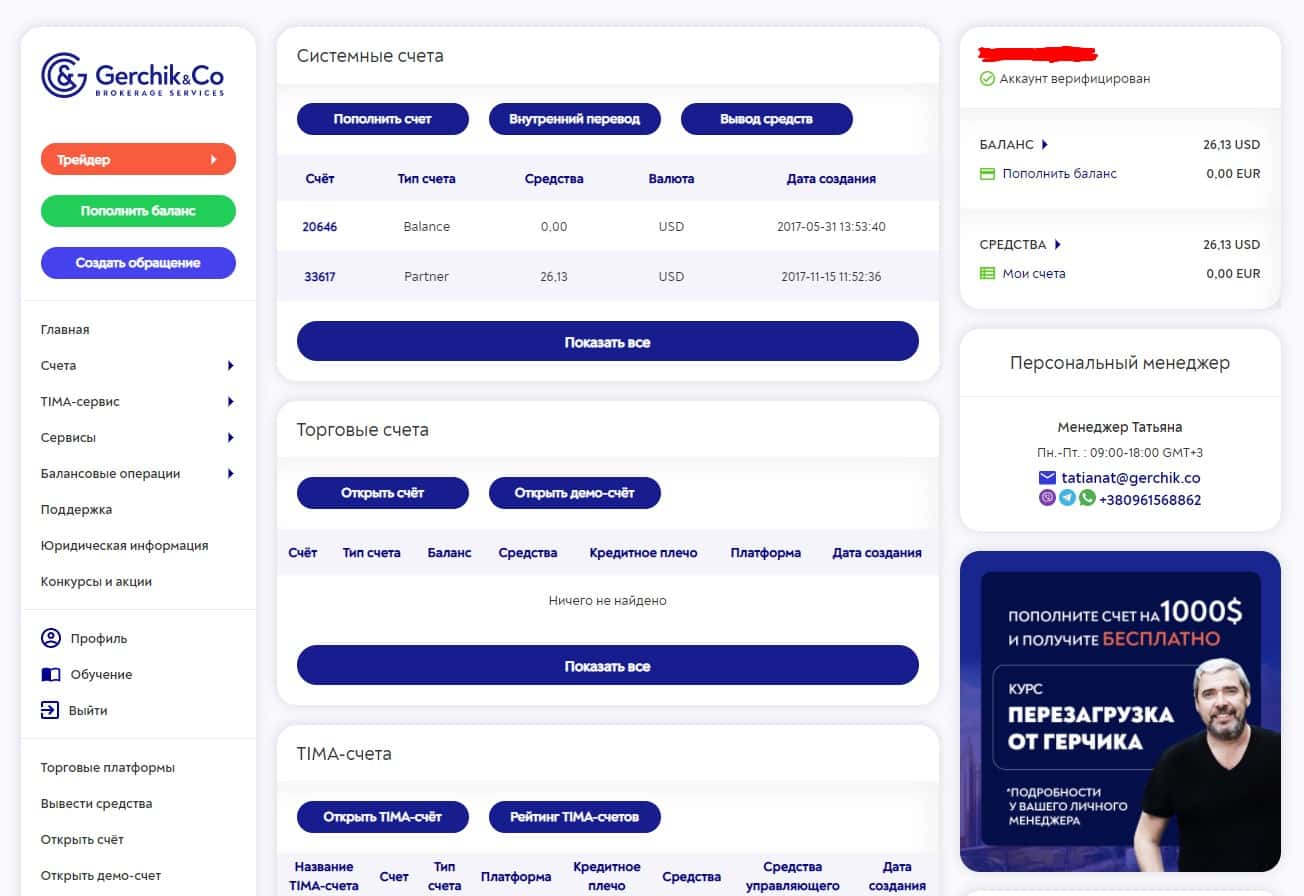This screenshot has height=896, width=1304.
Task: Click the Внутренний перевод button
Action: click(575, 119)
